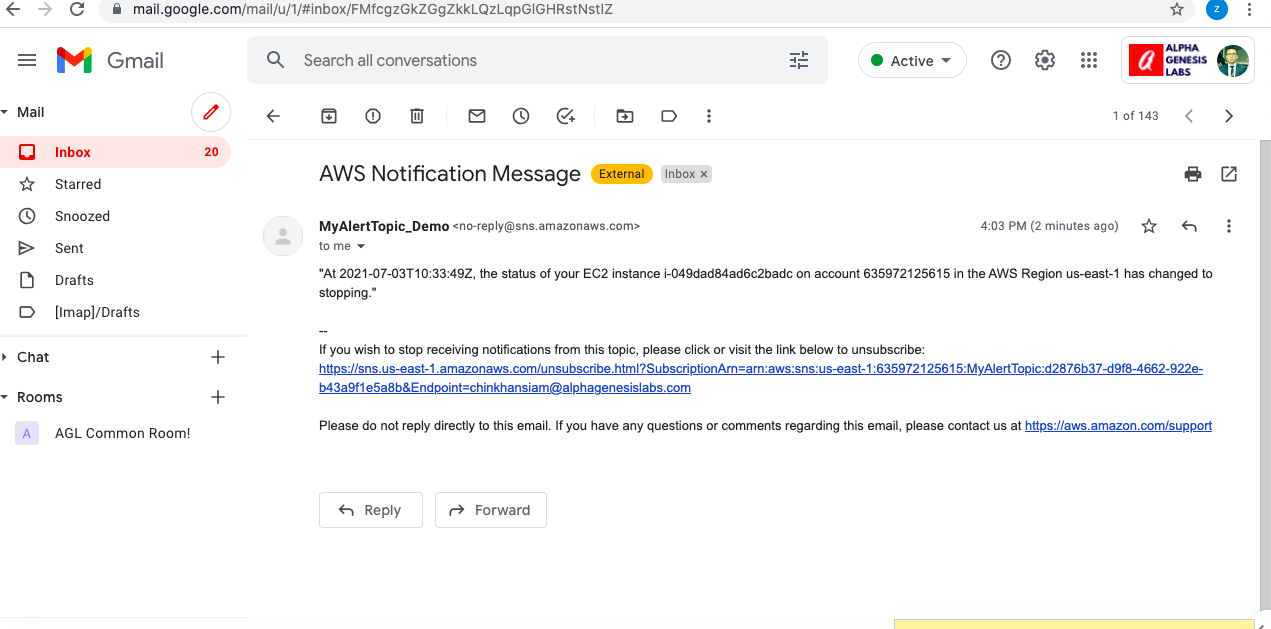Click the subject 'AWS Notification Message'
Image resolution: width=1271 pixels, height=629 pixels.
[x=450, y=174]
